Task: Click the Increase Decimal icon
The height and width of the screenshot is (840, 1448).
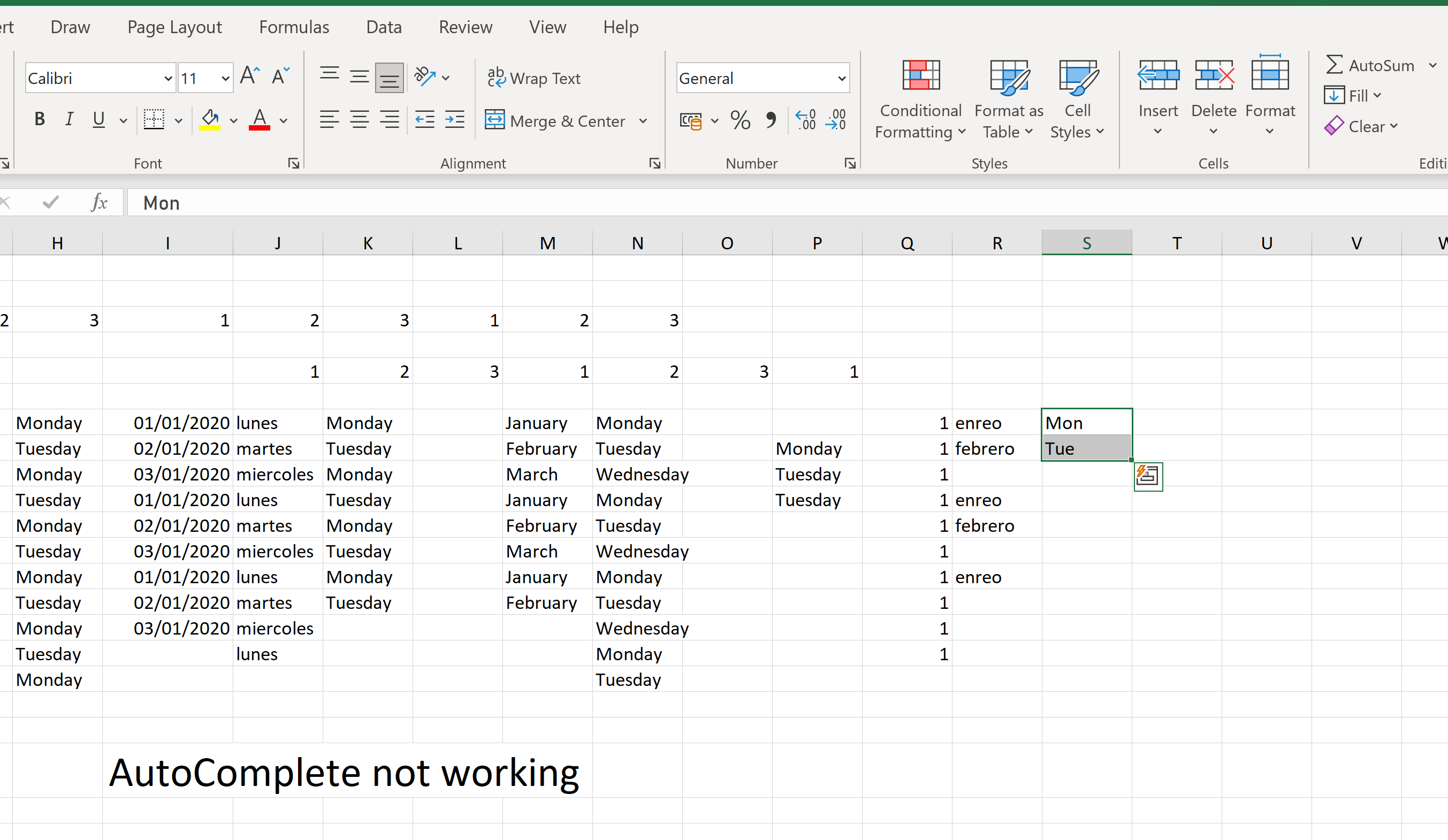Action: click(x=805, y=120)
